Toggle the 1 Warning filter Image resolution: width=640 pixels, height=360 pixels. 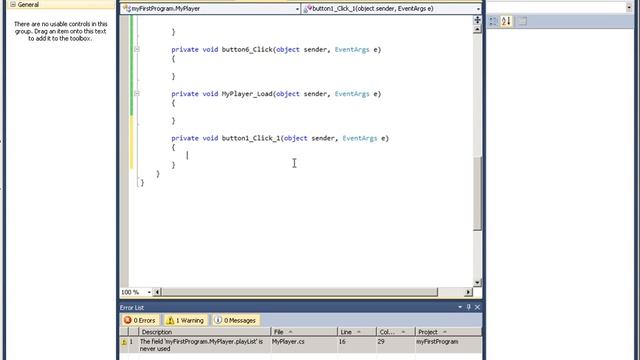(186, 320)
